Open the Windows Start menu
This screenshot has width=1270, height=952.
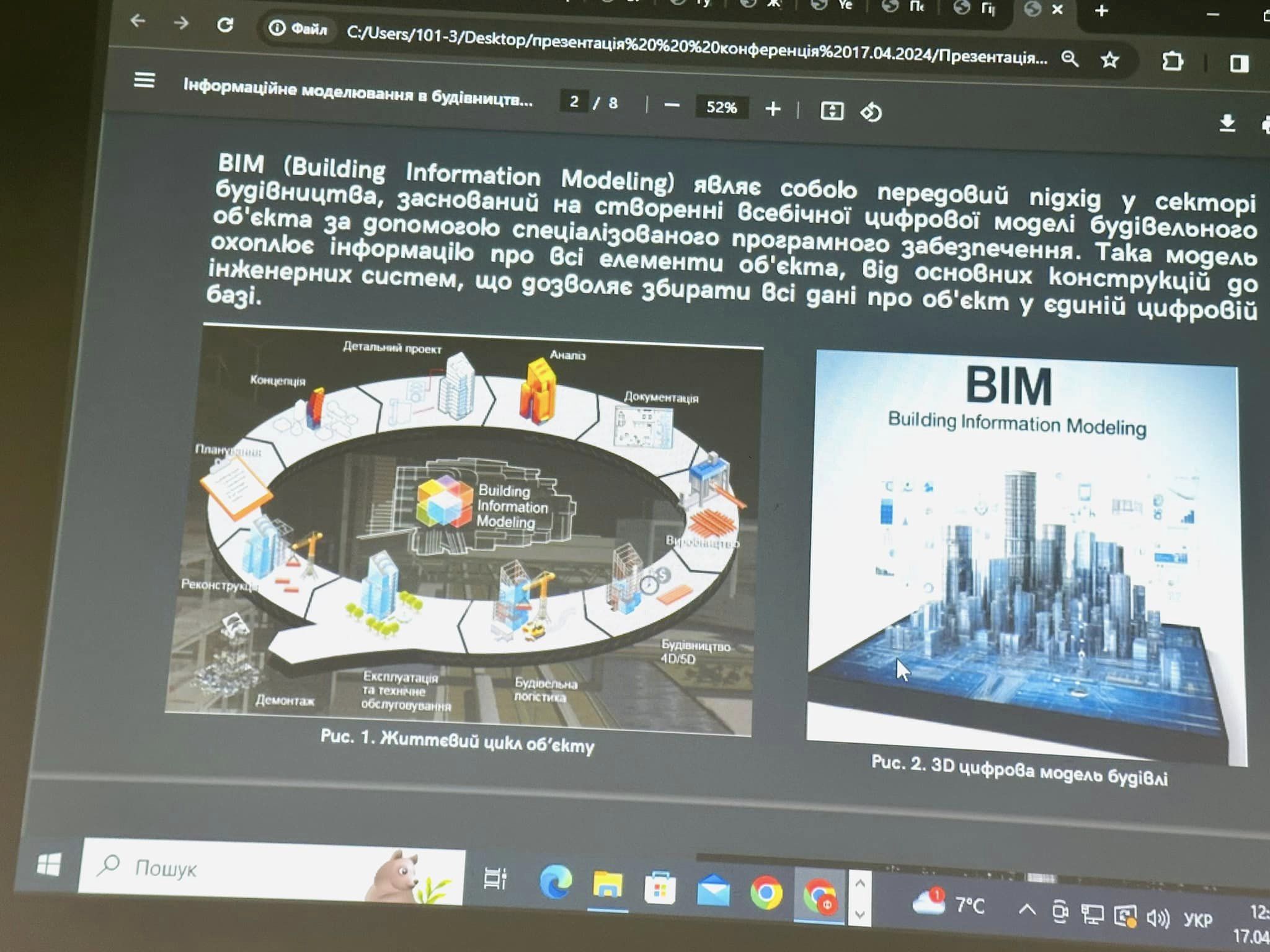click(x=48, y=865)
